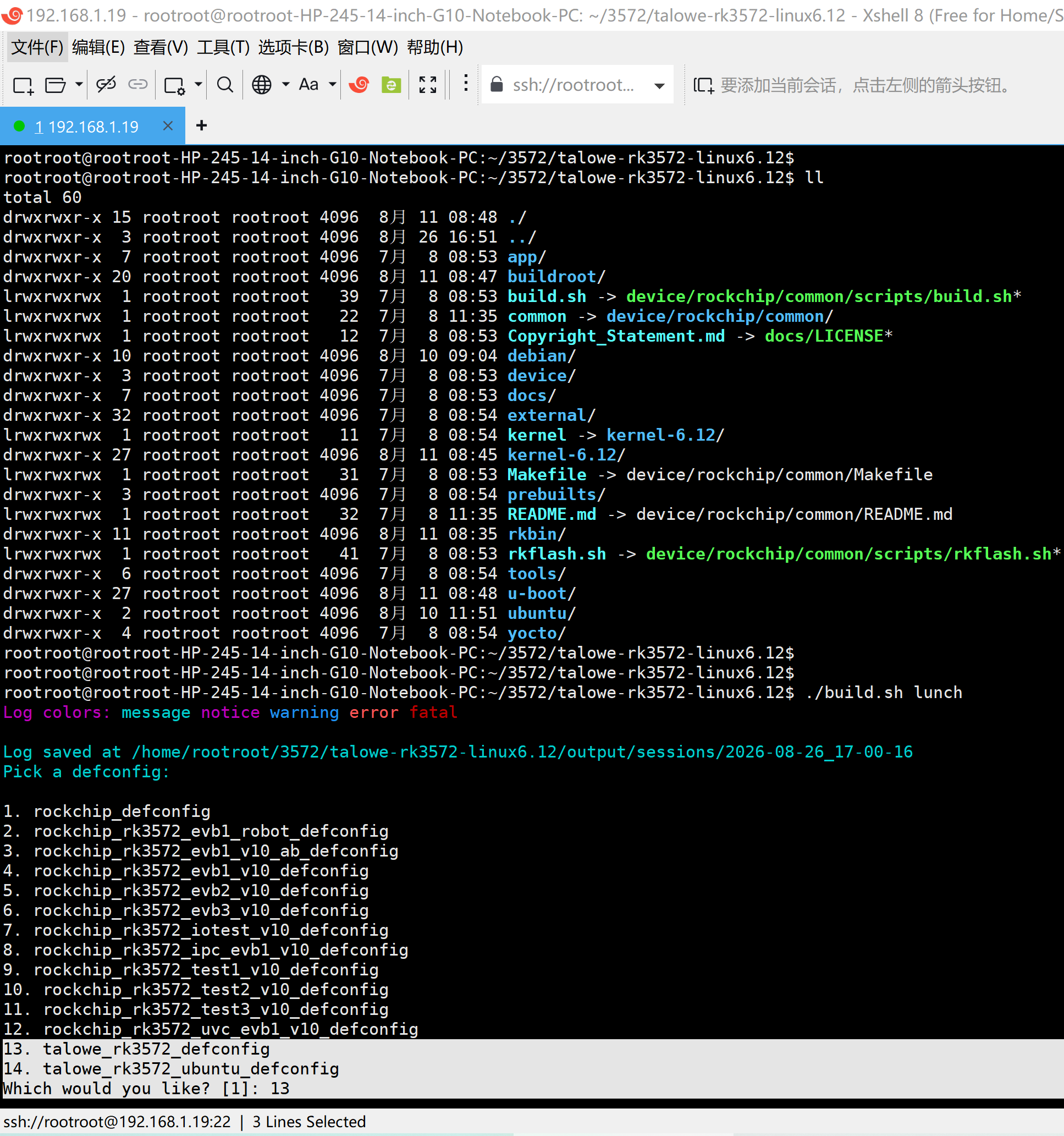Click status bar ssh://rootroot@192.168.1.19:22

117,1122
